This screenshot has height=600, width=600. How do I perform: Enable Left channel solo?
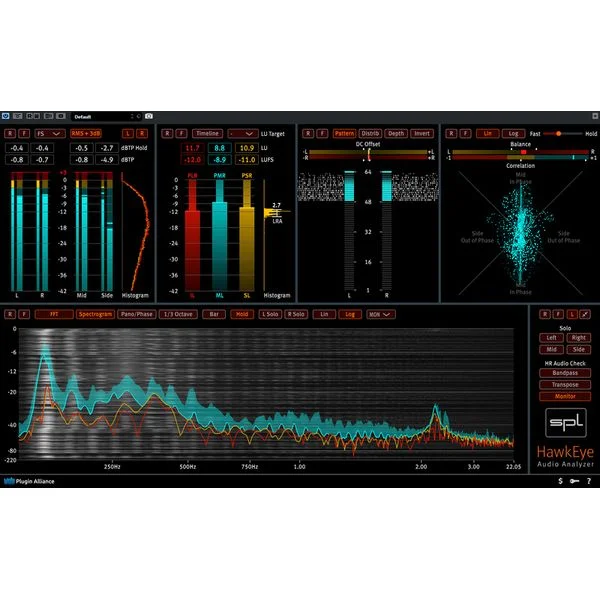551,338
